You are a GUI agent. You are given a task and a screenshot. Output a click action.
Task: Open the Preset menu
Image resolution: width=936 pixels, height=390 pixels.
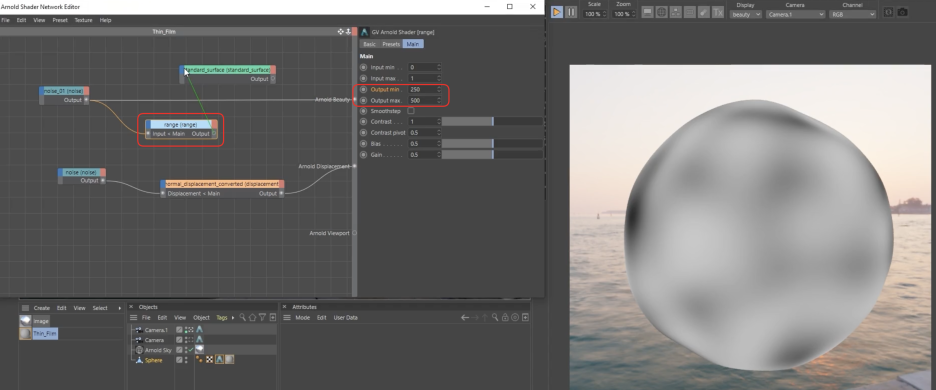[60, 20]
